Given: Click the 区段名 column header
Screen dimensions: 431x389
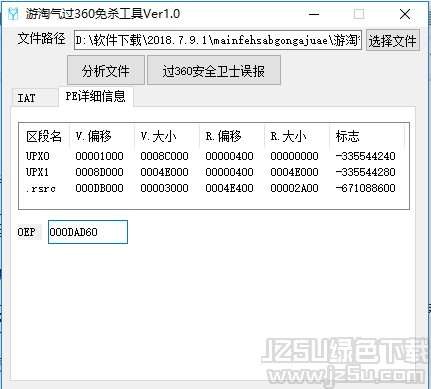Looking at the screenshot, I should tap(44, 136).
